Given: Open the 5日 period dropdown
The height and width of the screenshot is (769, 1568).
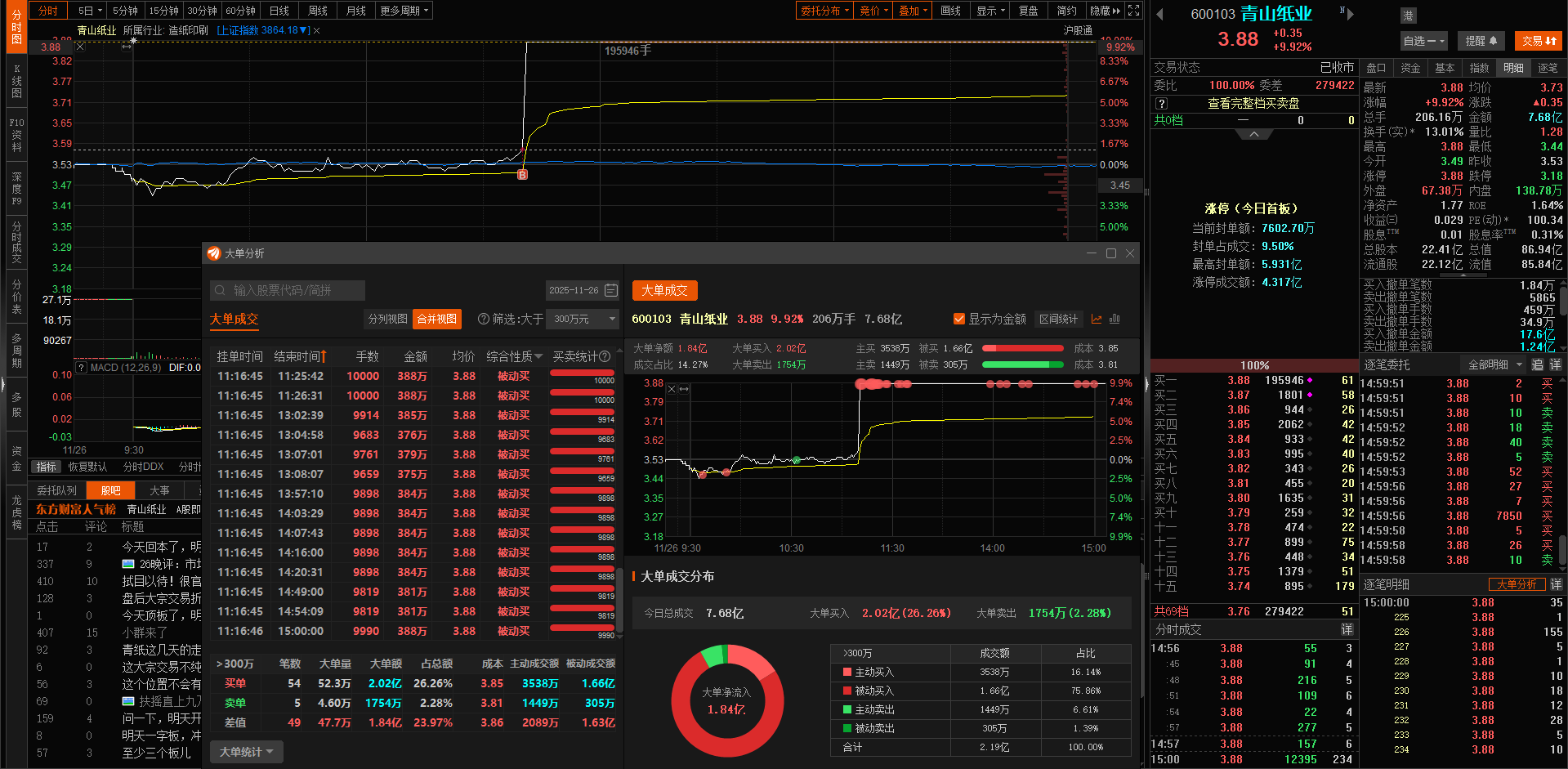Looking at the screenshot, I should (x=90, y=11).
